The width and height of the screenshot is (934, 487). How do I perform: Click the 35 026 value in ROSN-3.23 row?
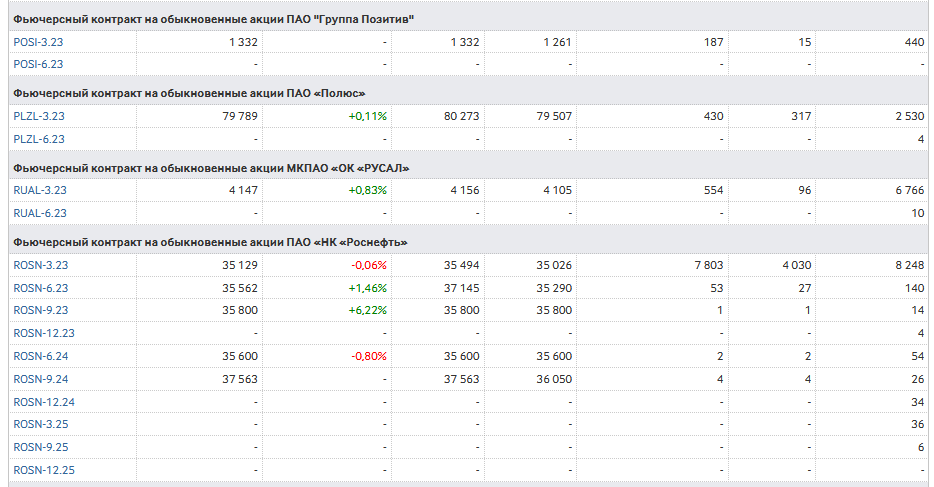(554, 265)
